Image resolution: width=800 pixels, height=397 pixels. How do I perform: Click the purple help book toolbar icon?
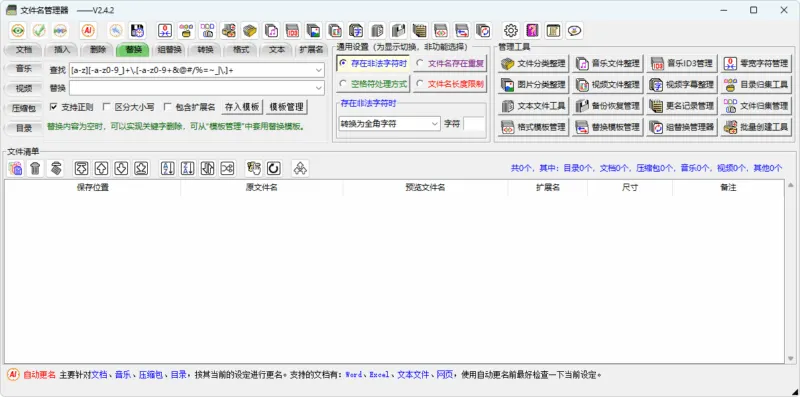532,31
